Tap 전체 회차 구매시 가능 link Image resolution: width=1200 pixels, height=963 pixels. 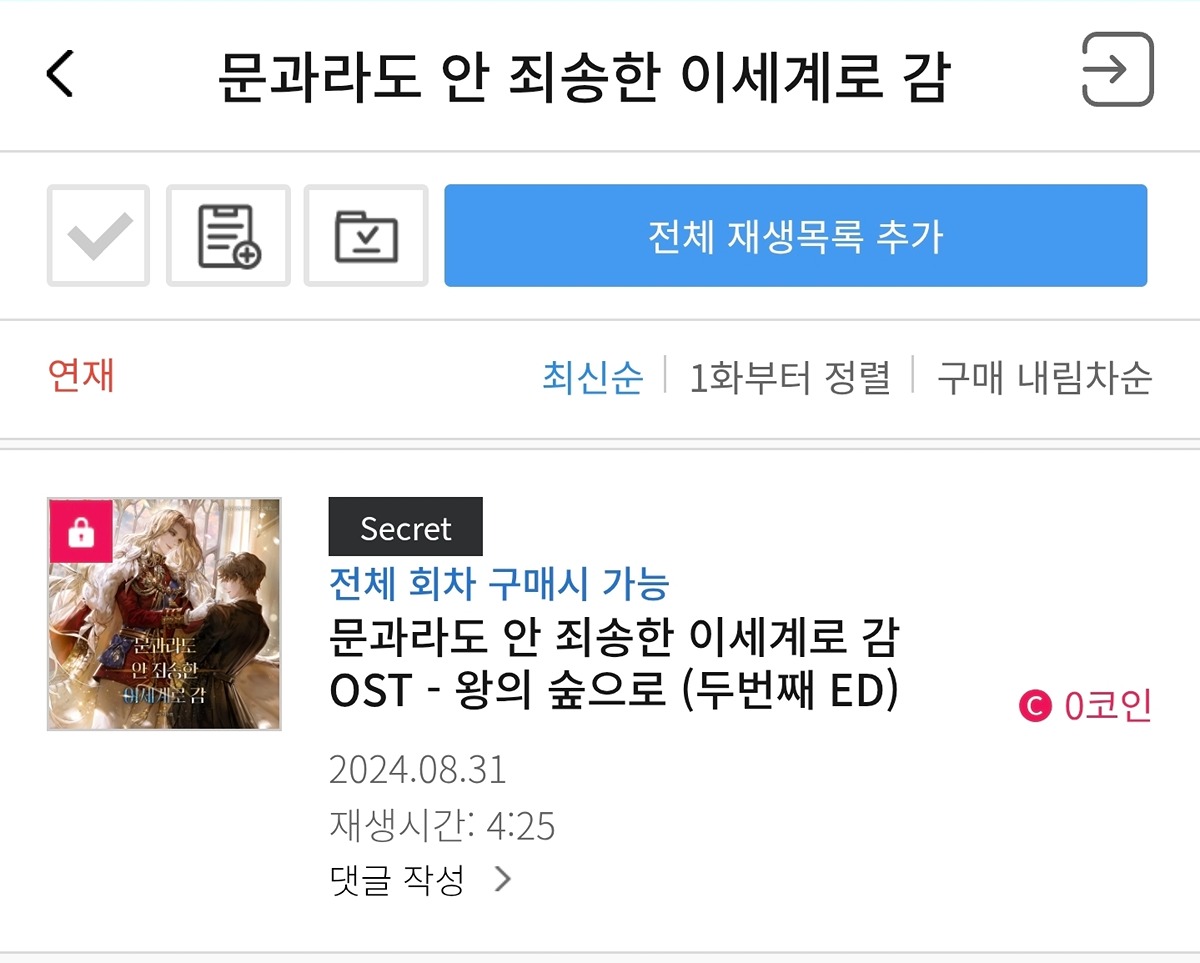coord(499,582)
